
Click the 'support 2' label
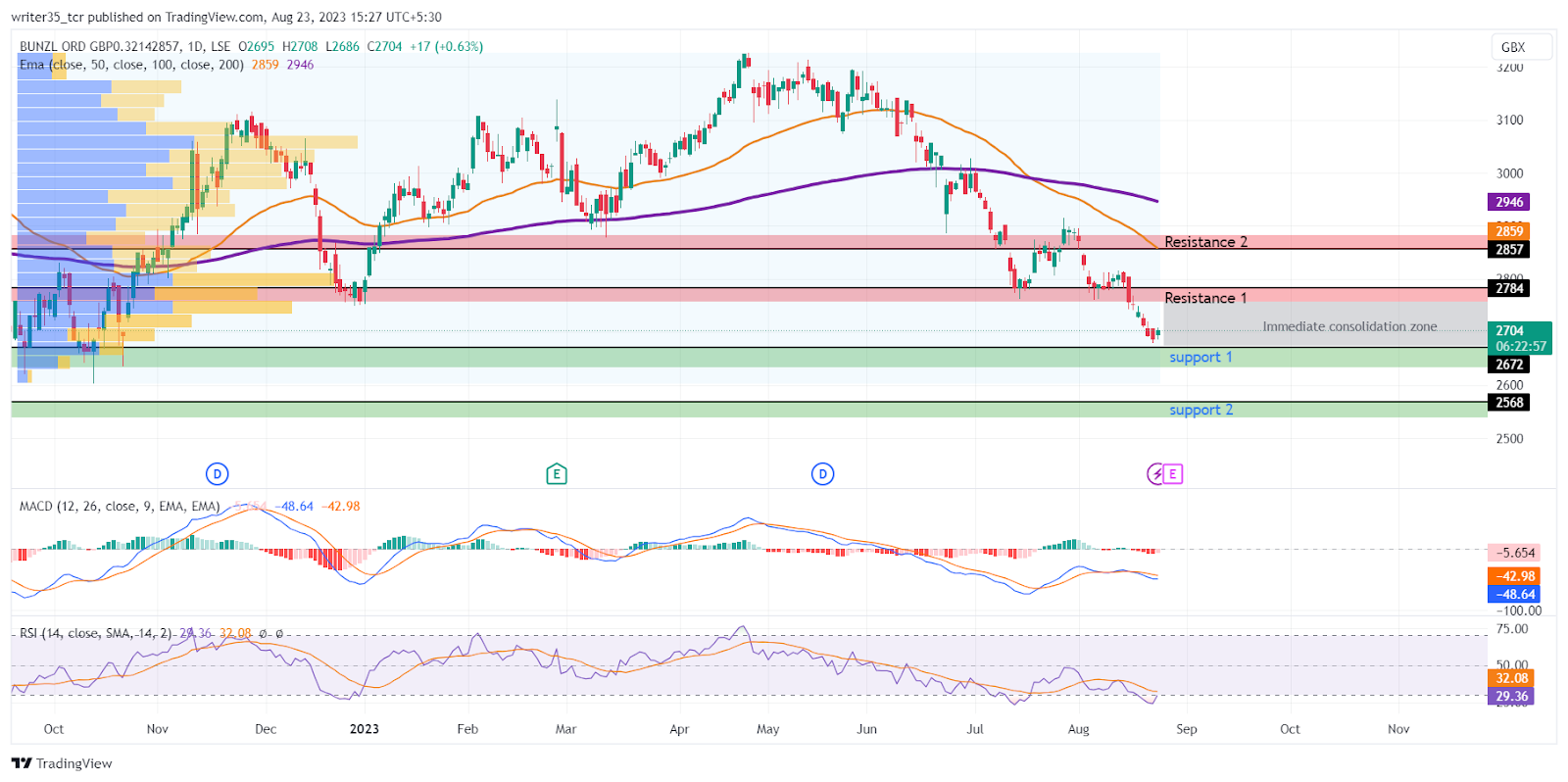point(1200,410)
